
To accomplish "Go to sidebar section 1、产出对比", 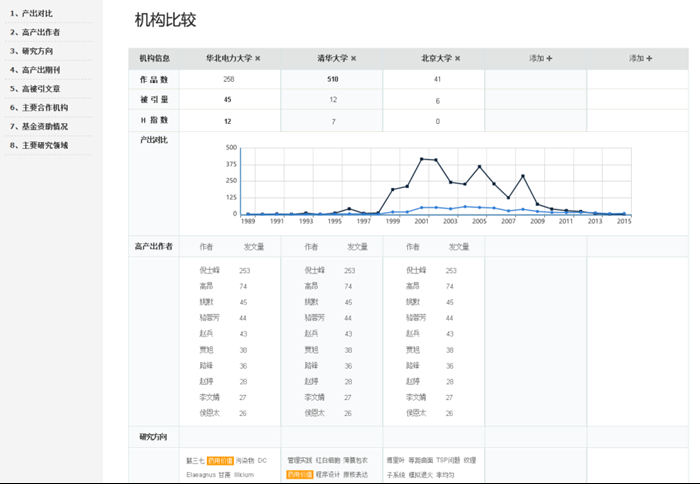I will [x=31, y=13].
